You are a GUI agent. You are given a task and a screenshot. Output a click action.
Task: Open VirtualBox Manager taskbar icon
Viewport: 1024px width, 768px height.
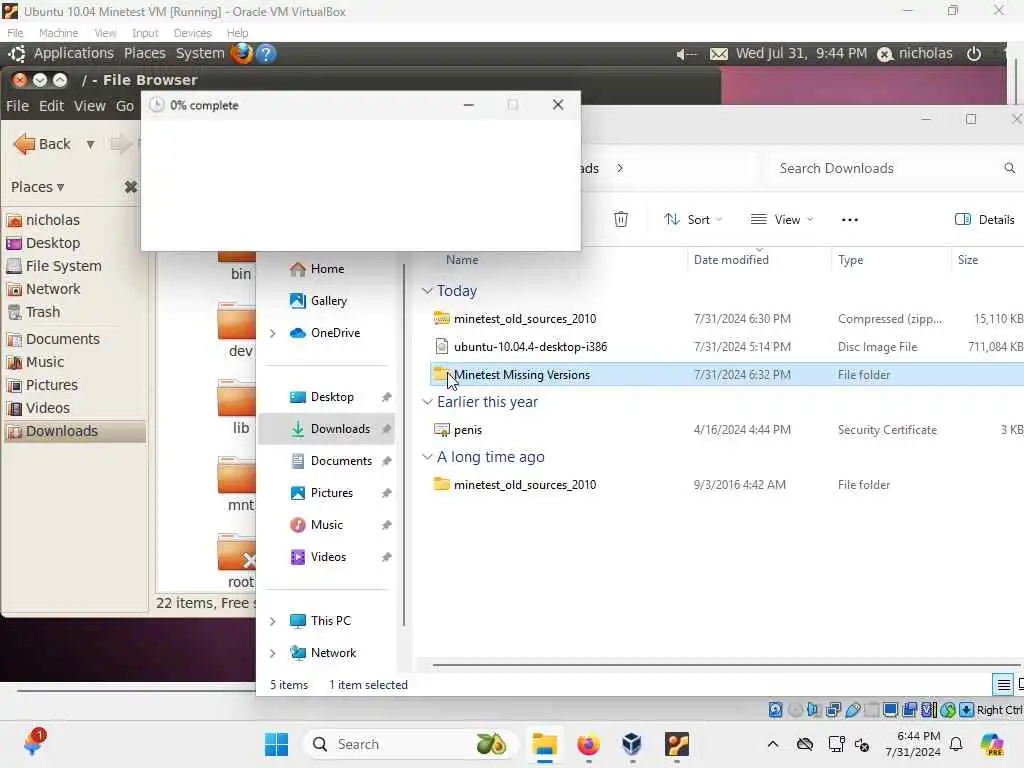click(x=632, y=744)
